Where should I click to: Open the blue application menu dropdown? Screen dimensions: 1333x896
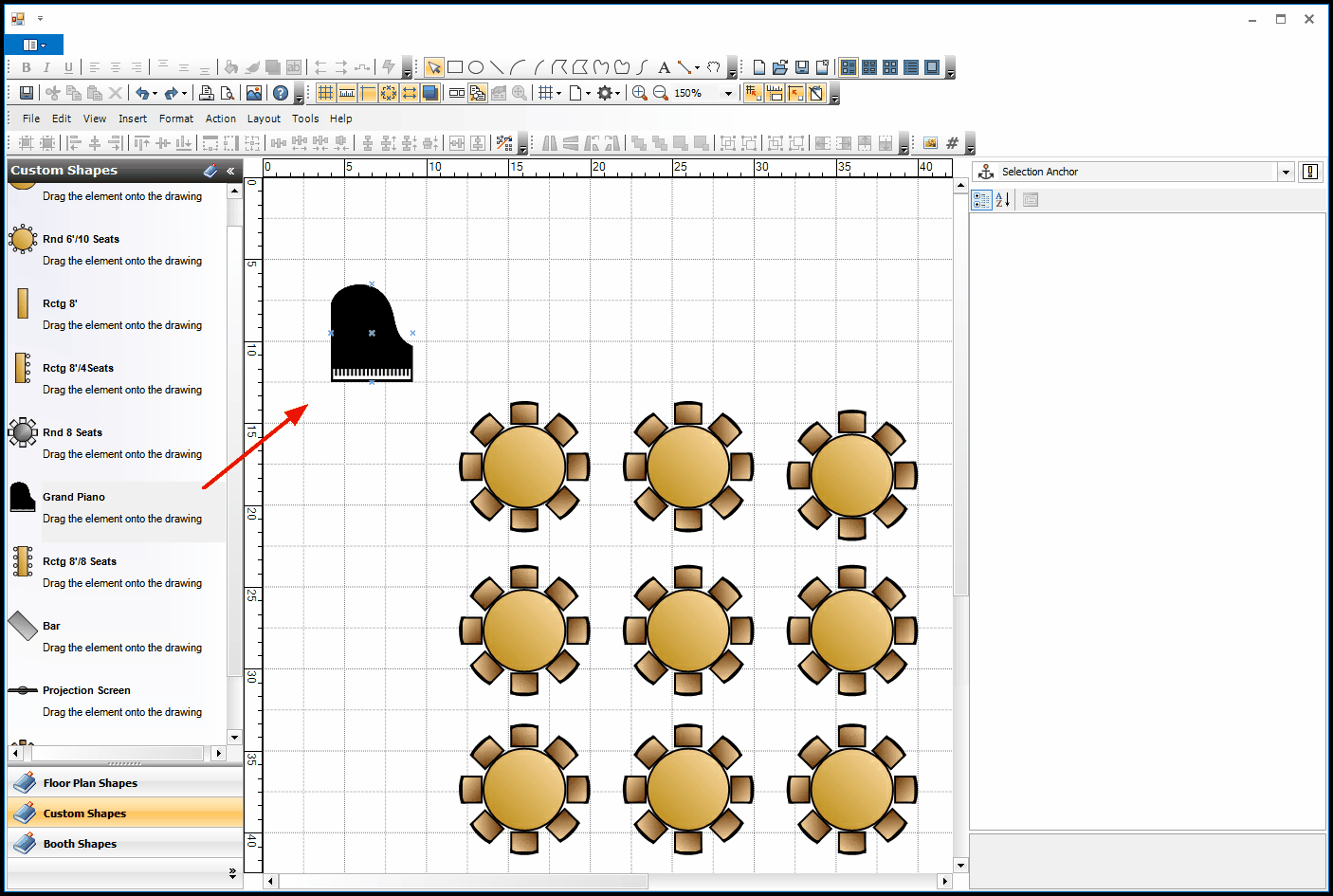[34, 45]
